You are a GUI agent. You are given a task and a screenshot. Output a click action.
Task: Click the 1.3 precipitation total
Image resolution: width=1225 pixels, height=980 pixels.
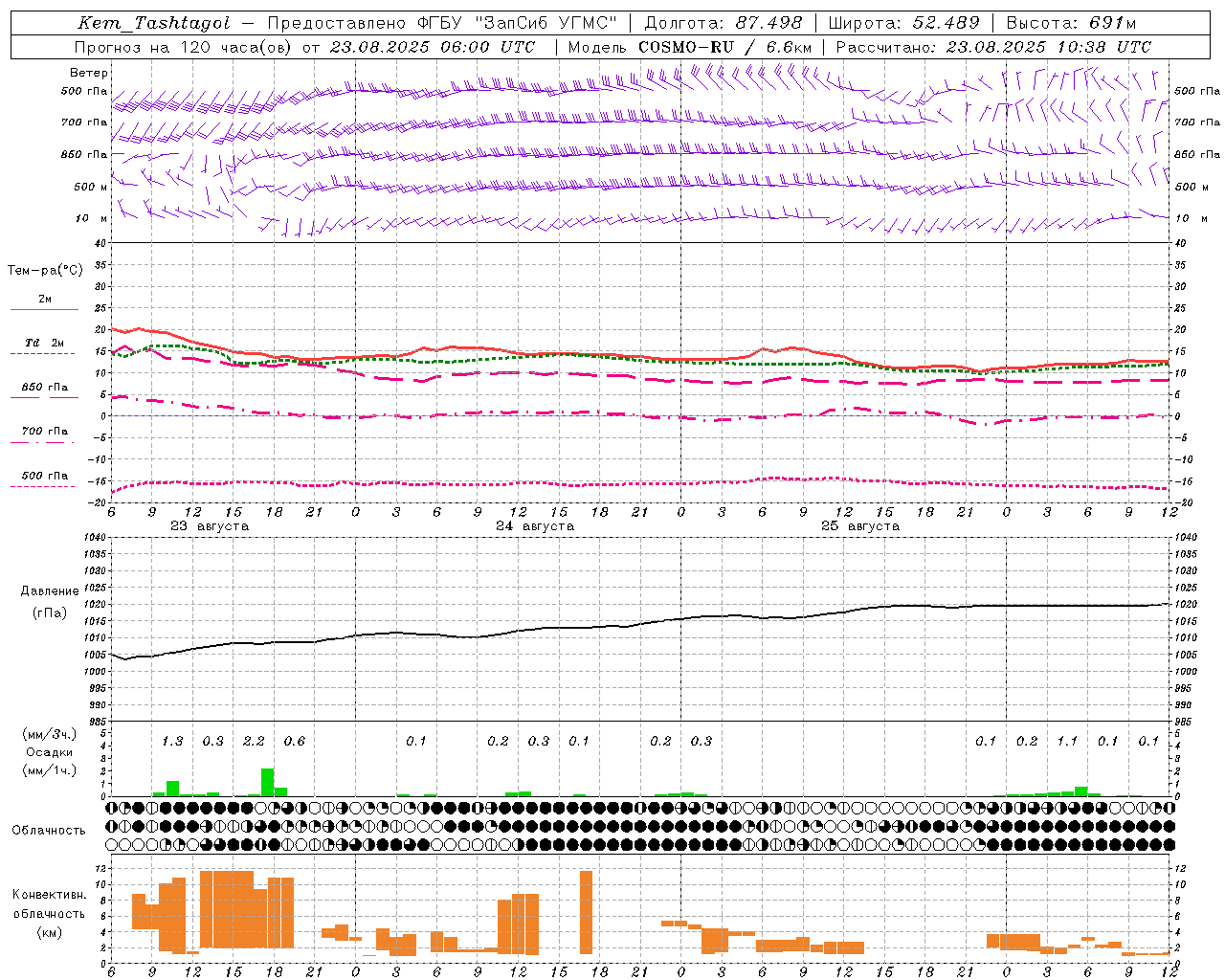pos(172,741)
